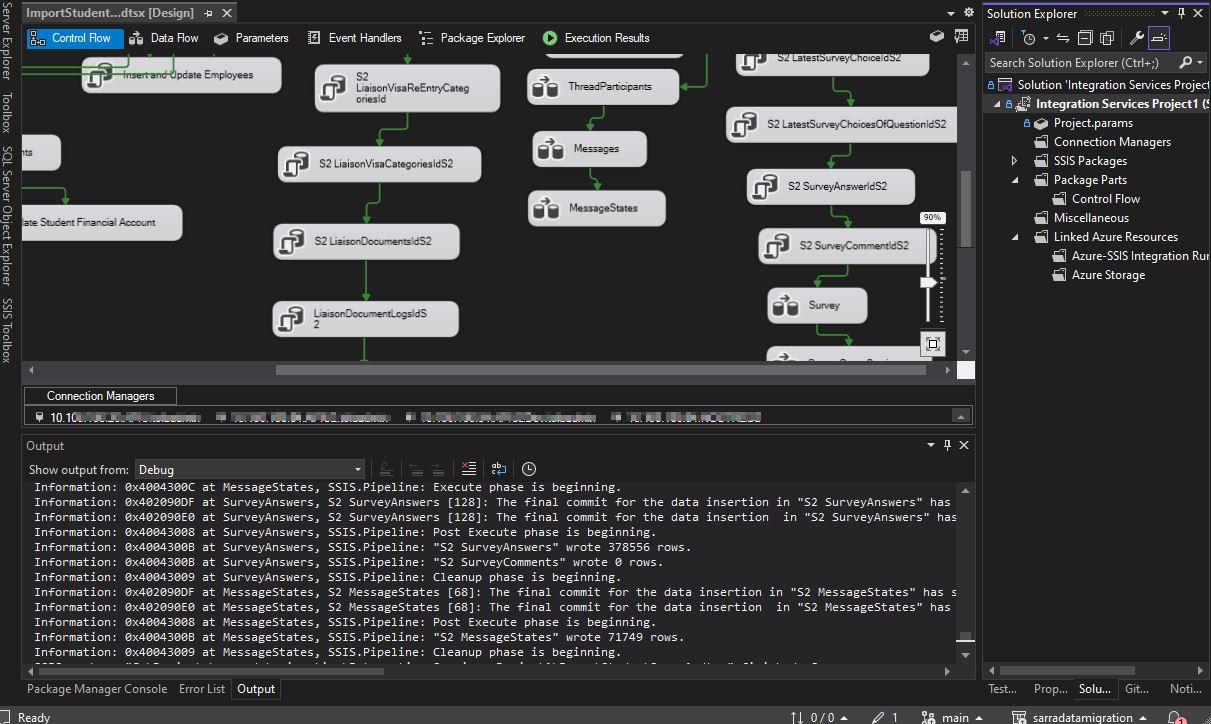Close the Output window
The width and height of the screenshot is (1211, 724).
[x=964, y=446]
